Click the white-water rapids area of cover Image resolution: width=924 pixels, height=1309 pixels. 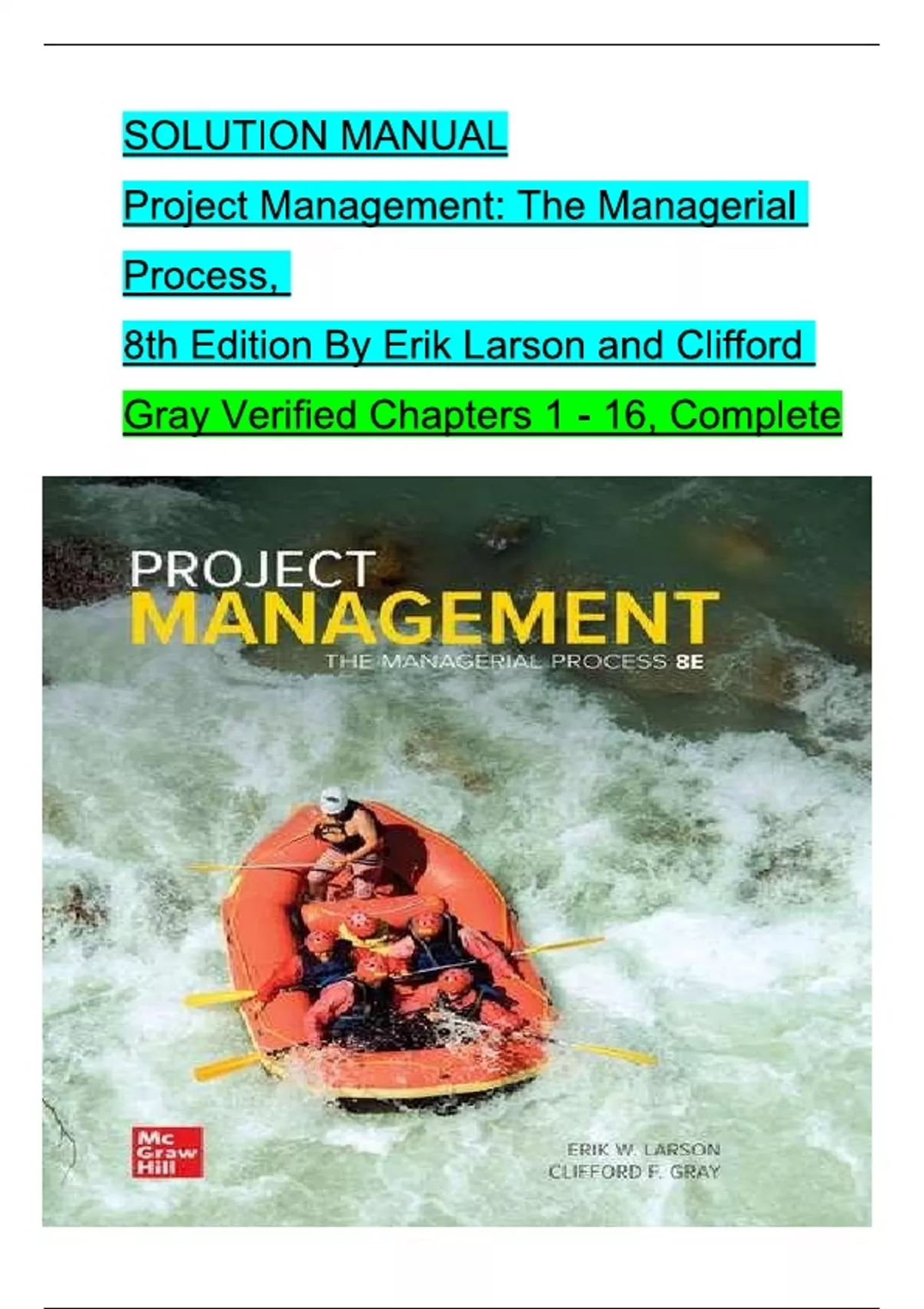pyautogui.click(x=693, y=847)
